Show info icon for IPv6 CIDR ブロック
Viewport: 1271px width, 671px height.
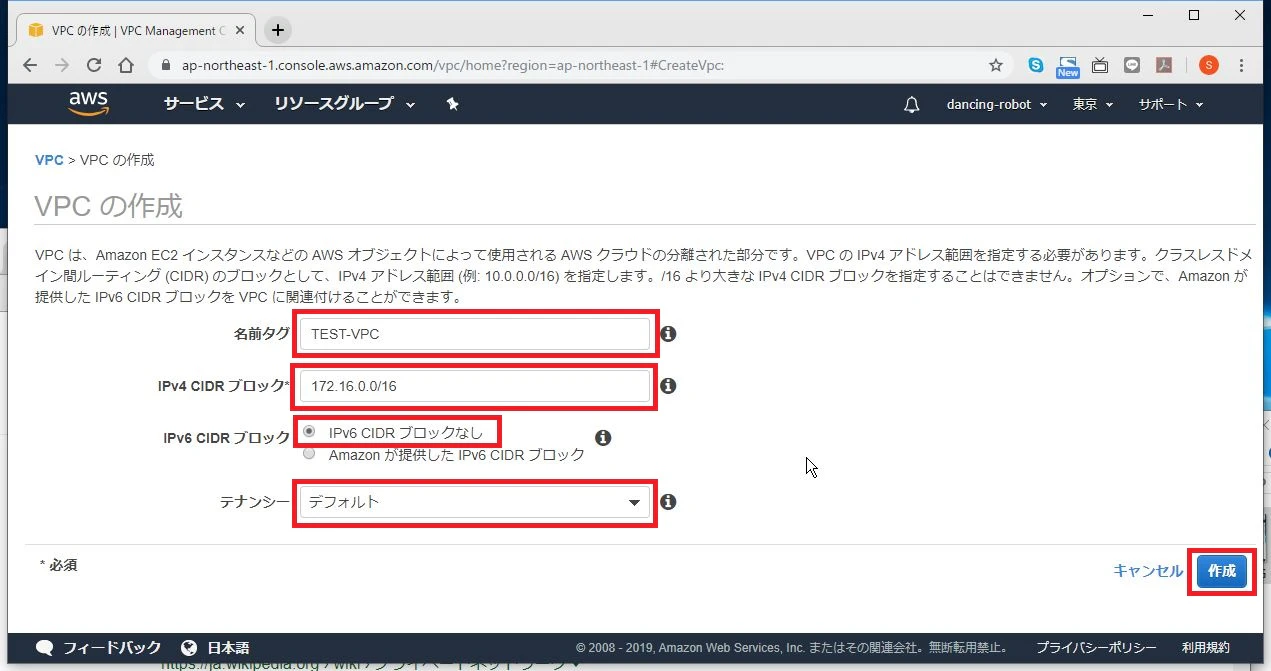[x=603, y=438]
